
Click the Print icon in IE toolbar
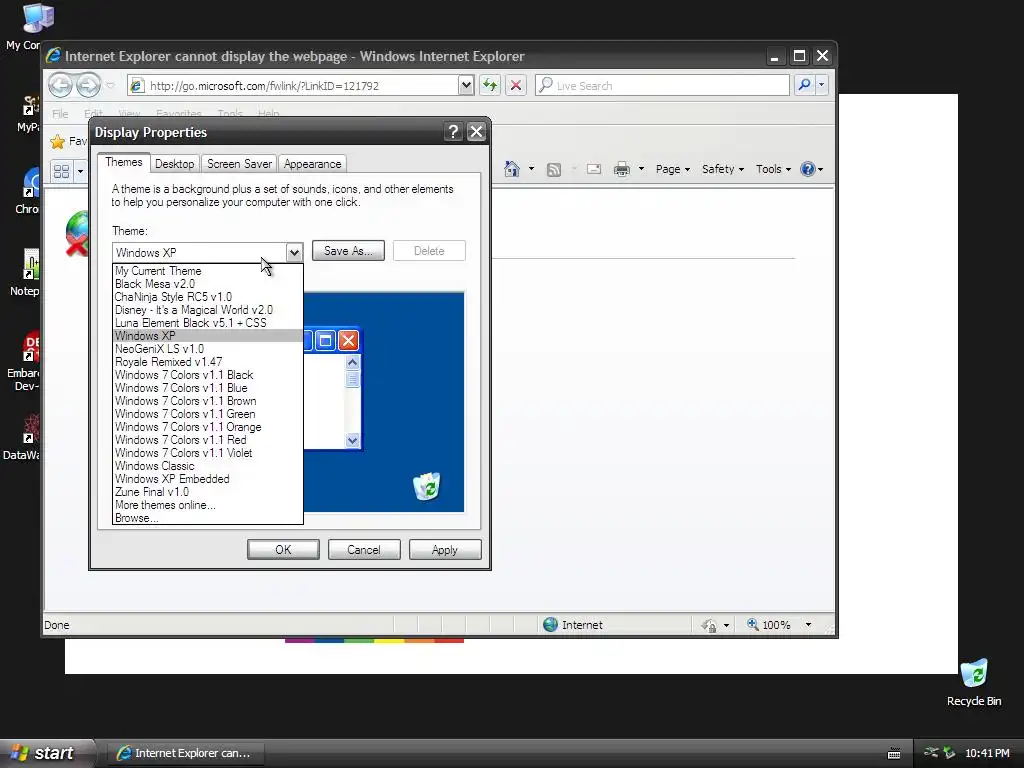click(622, 169)
